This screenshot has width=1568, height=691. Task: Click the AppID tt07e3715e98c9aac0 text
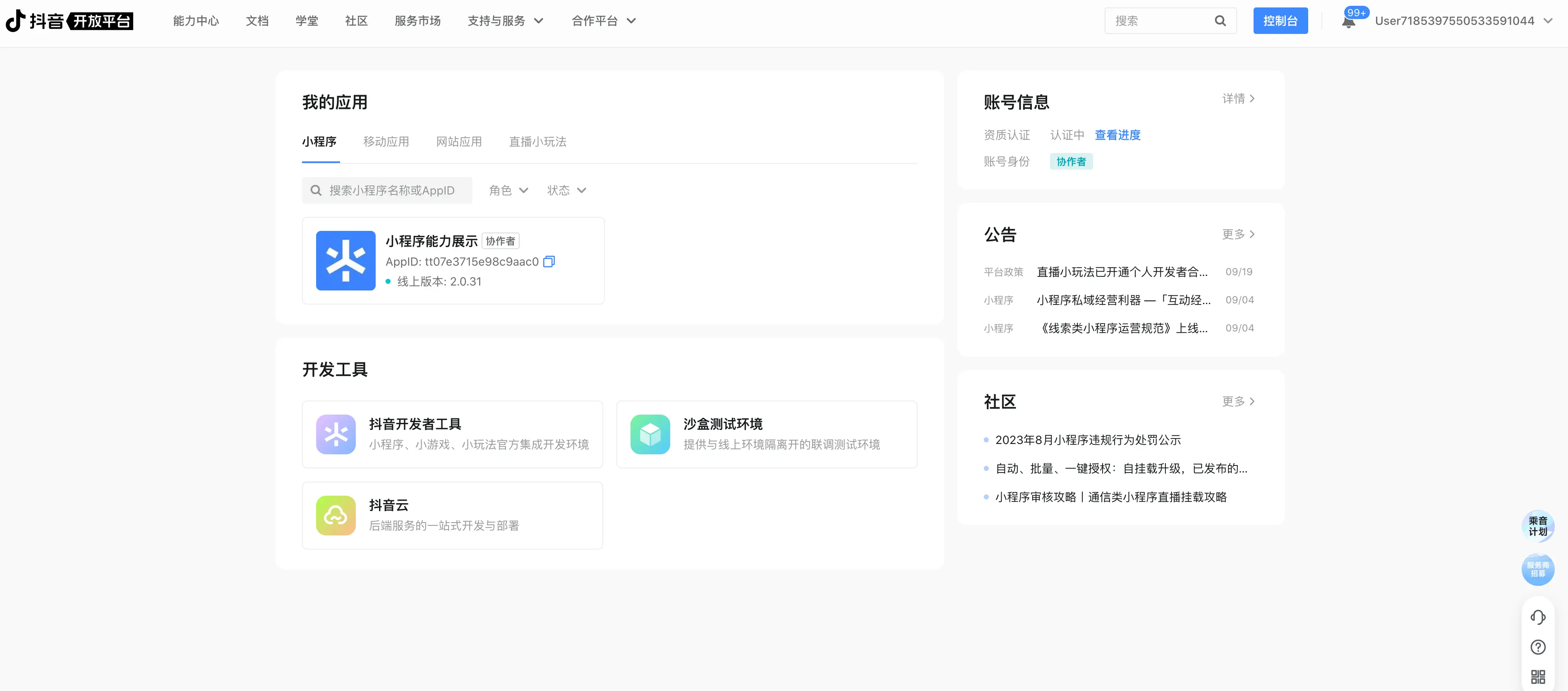pos(462,262)
